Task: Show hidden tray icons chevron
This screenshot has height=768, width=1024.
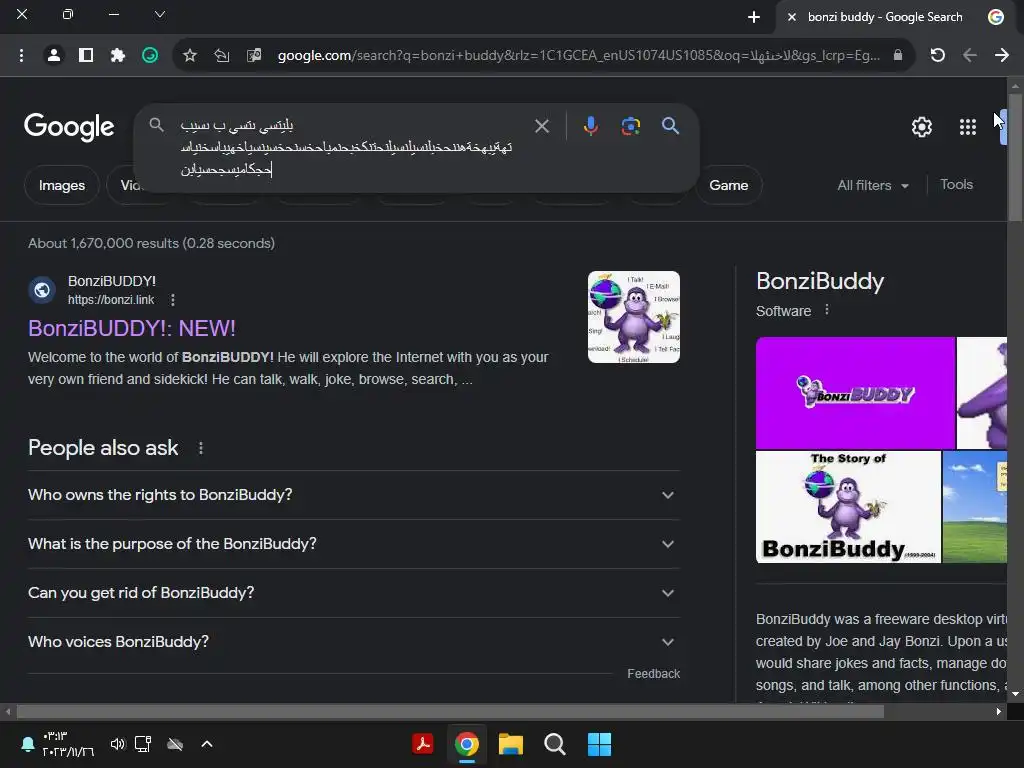Action: point(207,744)
